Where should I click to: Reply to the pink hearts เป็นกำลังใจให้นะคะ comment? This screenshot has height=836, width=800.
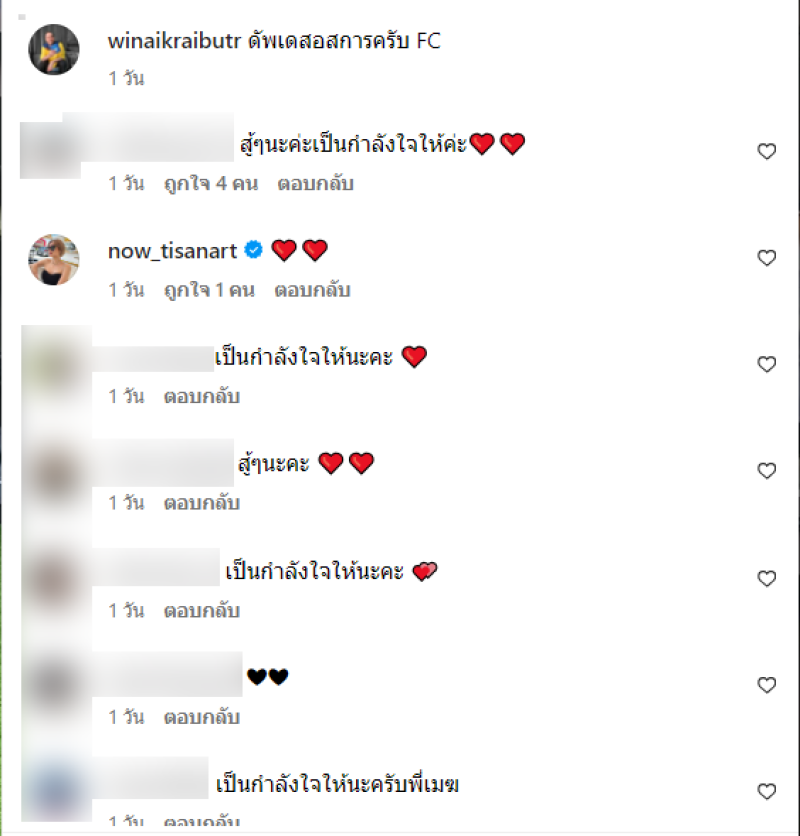(202, 611)
